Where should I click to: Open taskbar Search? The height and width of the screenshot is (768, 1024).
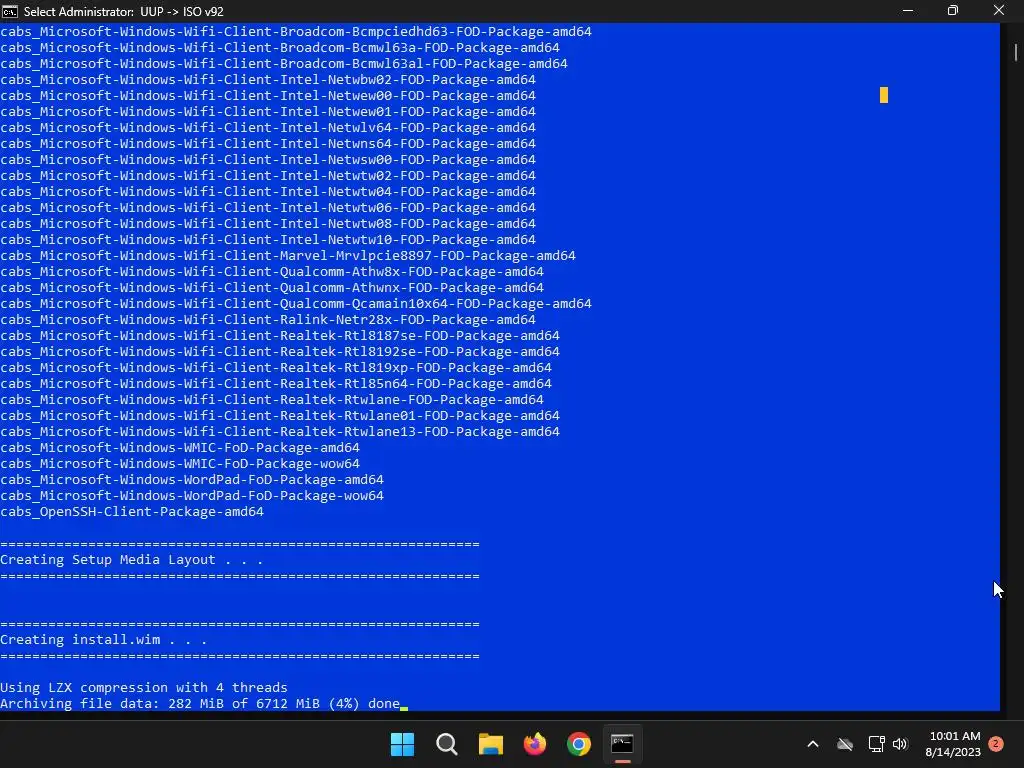pyautogui.click(x=447, y=744)
